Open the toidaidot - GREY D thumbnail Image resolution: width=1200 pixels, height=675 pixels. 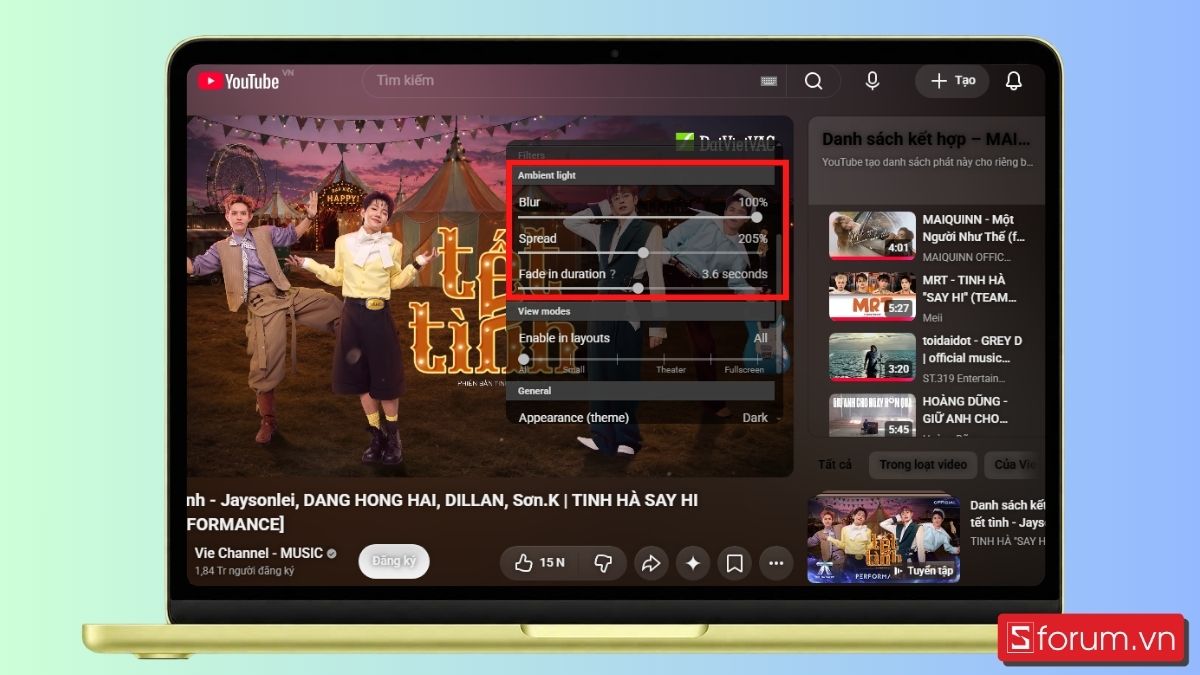(872, 357)
